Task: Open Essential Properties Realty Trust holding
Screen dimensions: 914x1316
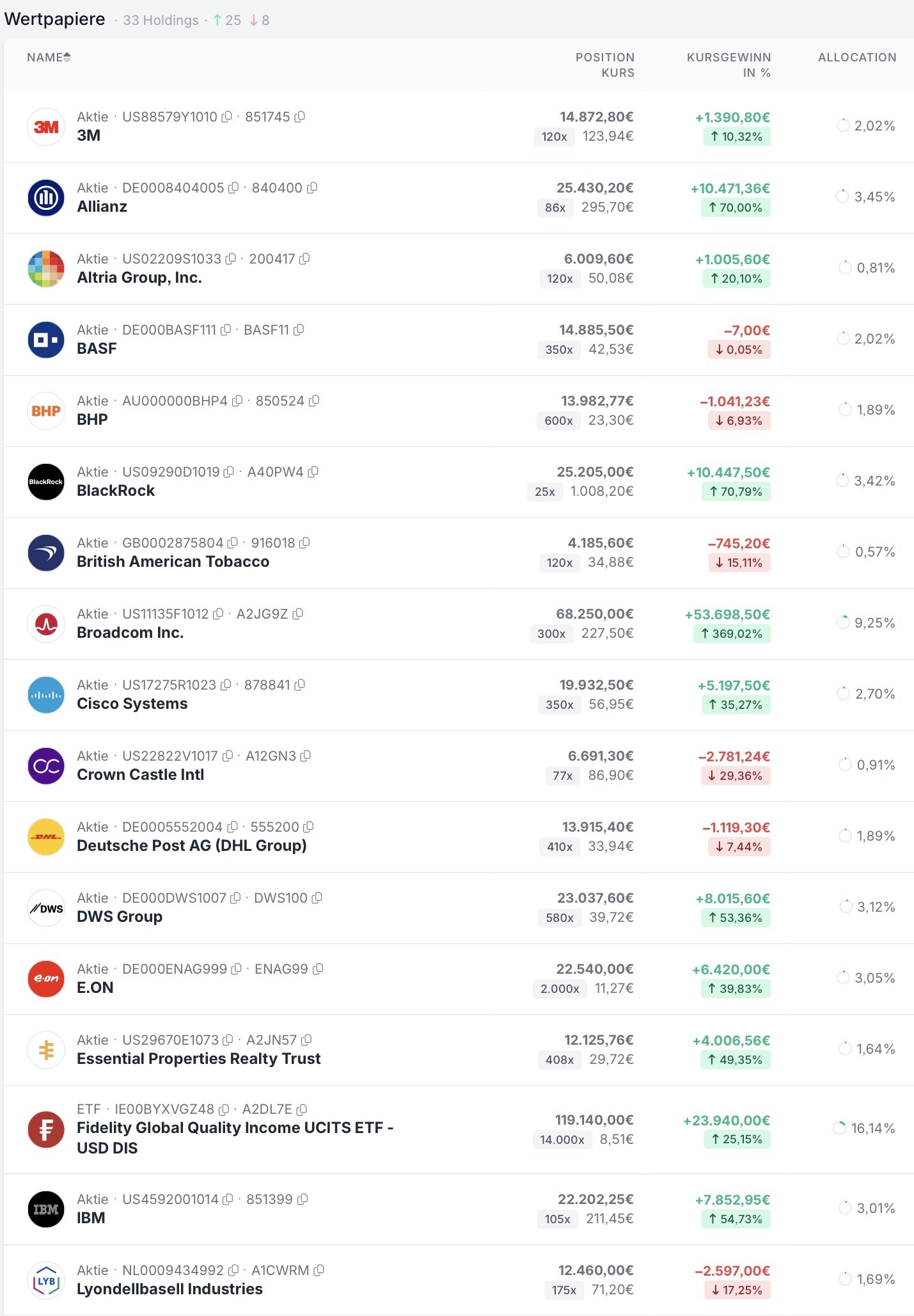Action: pos(198,1059)
